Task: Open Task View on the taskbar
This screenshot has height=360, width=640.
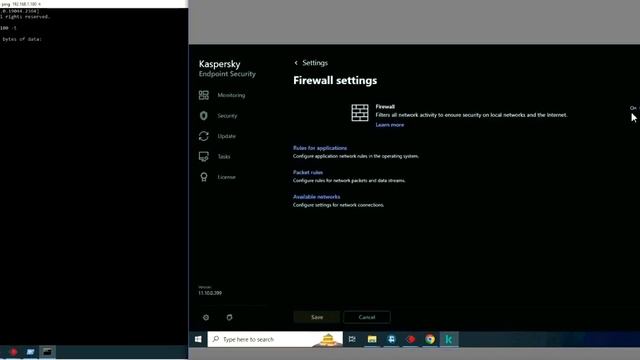Action: coord(352,339)
